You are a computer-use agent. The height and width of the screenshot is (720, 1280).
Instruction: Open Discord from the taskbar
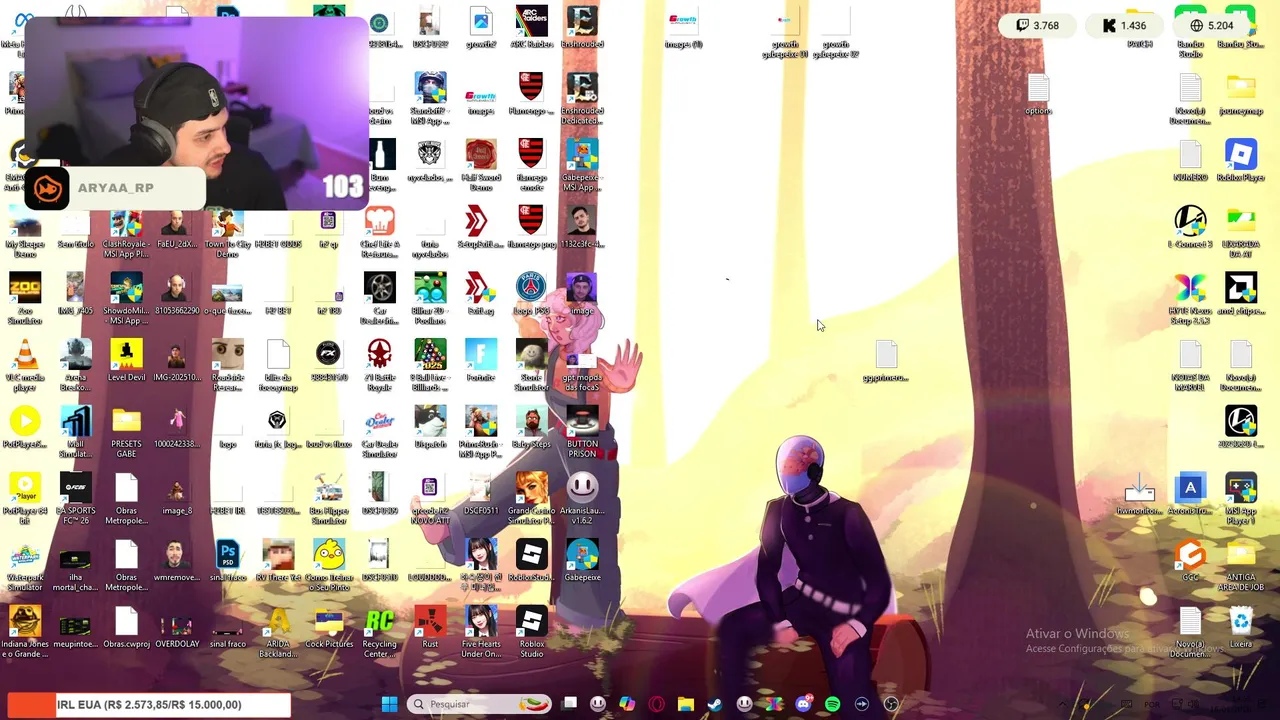[803, 704]
